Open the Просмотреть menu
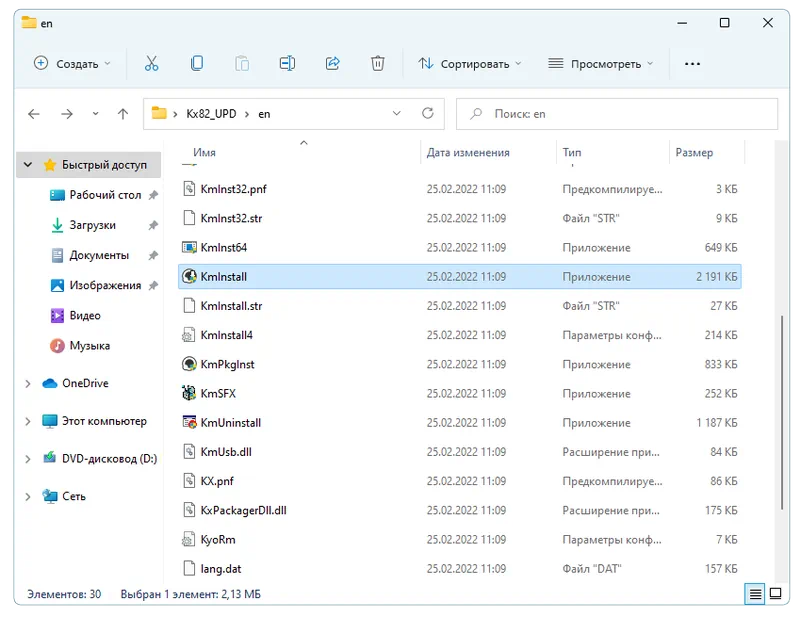This screenshot has width=800, height=617. coord(601,63)
